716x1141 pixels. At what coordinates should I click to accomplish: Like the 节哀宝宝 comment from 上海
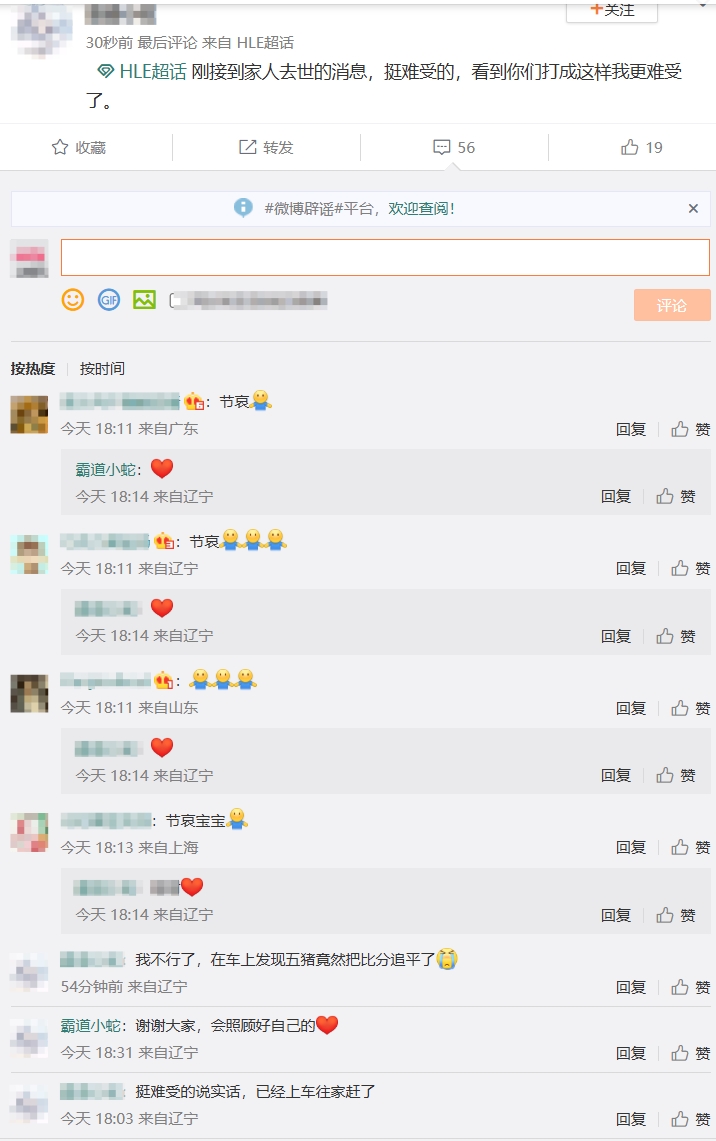[691, 847]
